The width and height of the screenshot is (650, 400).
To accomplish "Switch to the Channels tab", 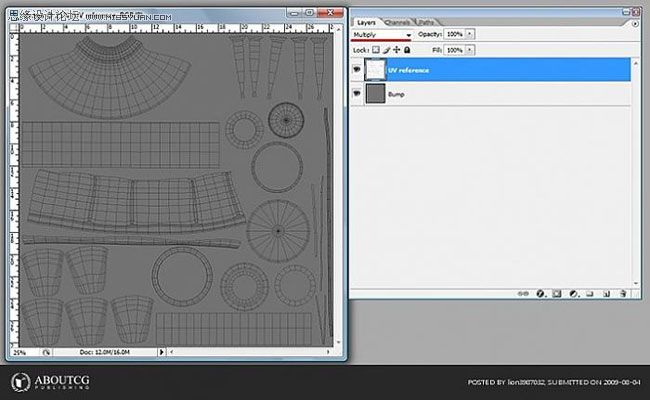I will coord(398,21).
